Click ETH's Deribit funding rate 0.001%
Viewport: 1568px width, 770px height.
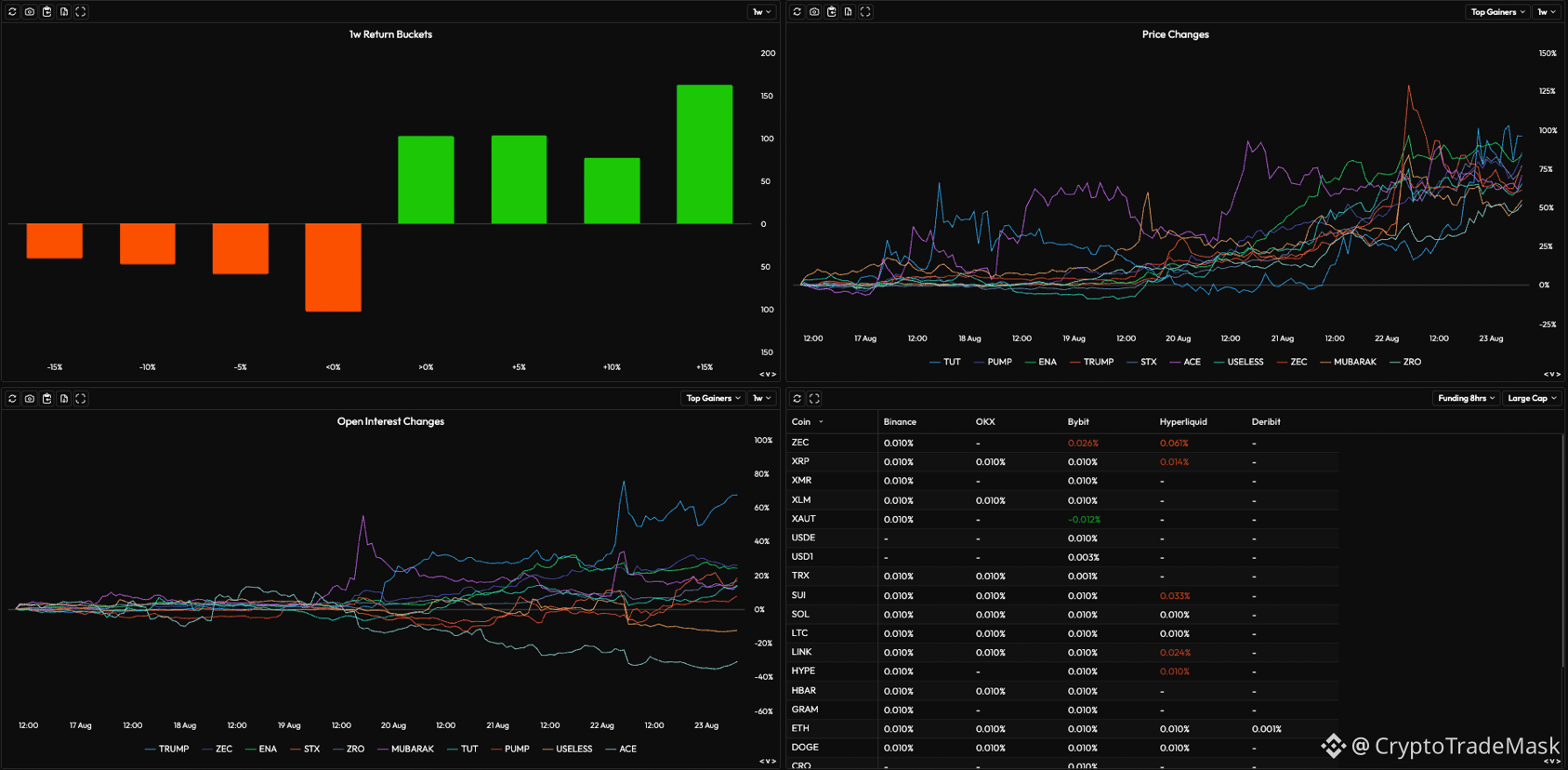[1266, 729]
